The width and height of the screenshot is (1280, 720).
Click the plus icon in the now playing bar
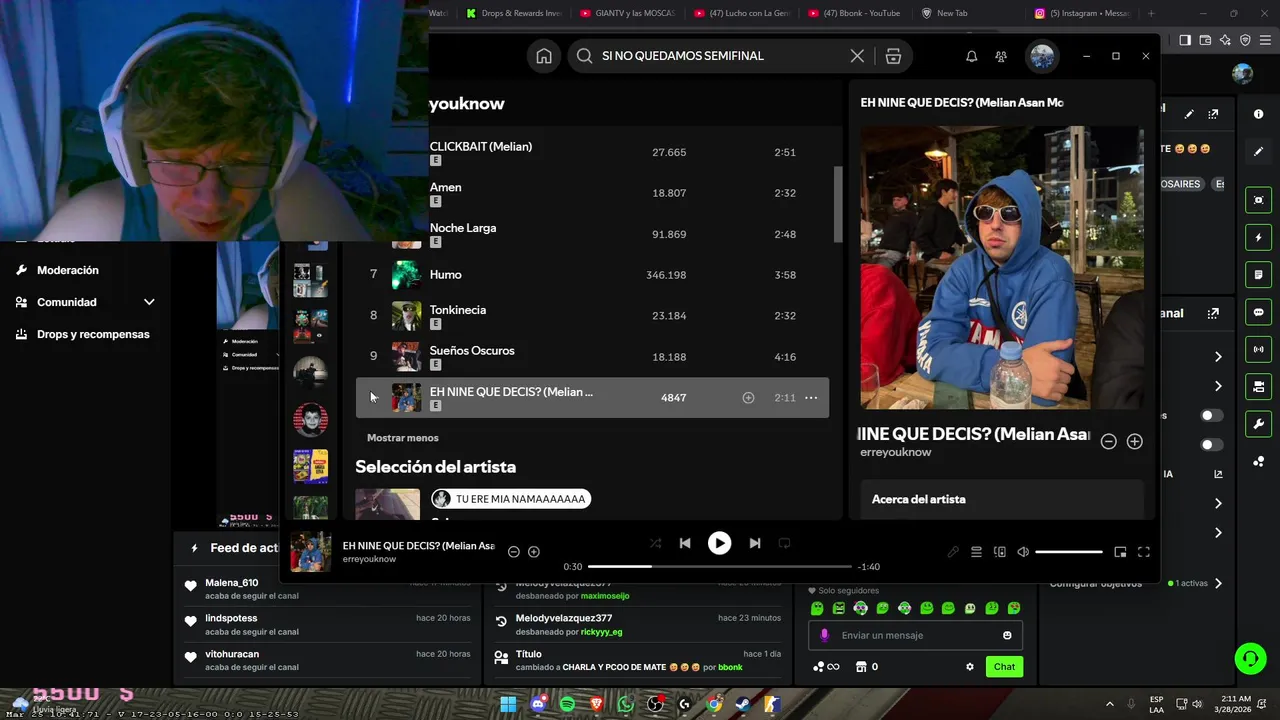pyautogui.click(x=534, y=552)
